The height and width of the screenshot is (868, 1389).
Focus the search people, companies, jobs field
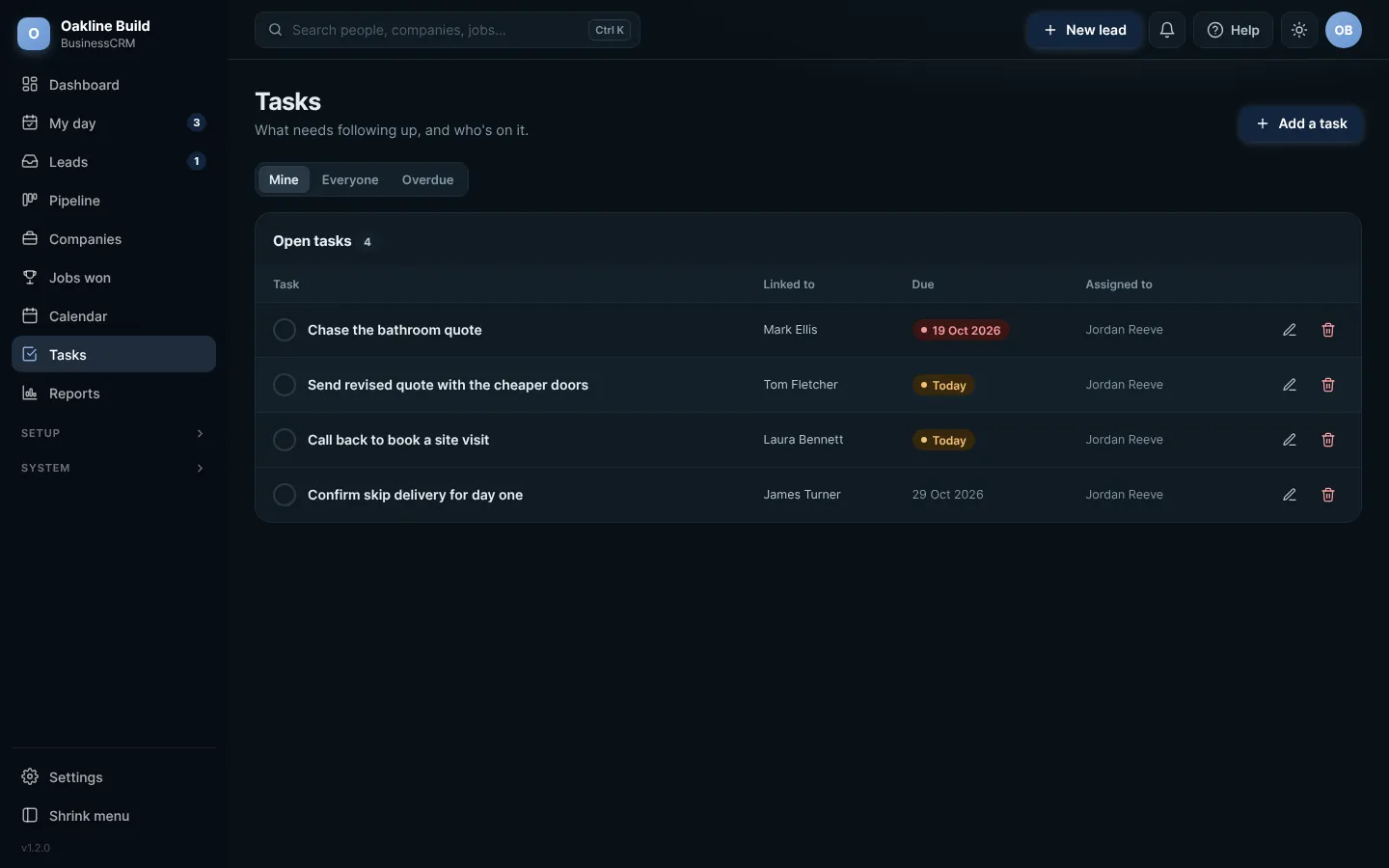(448, 30)
